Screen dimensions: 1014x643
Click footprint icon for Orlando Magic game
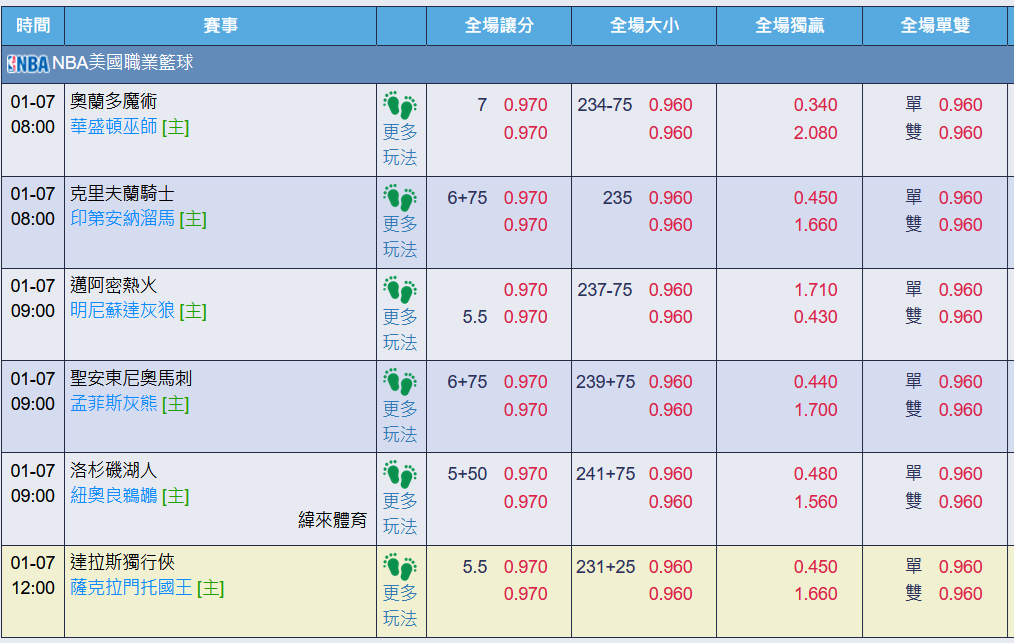[x=400, y=105]
